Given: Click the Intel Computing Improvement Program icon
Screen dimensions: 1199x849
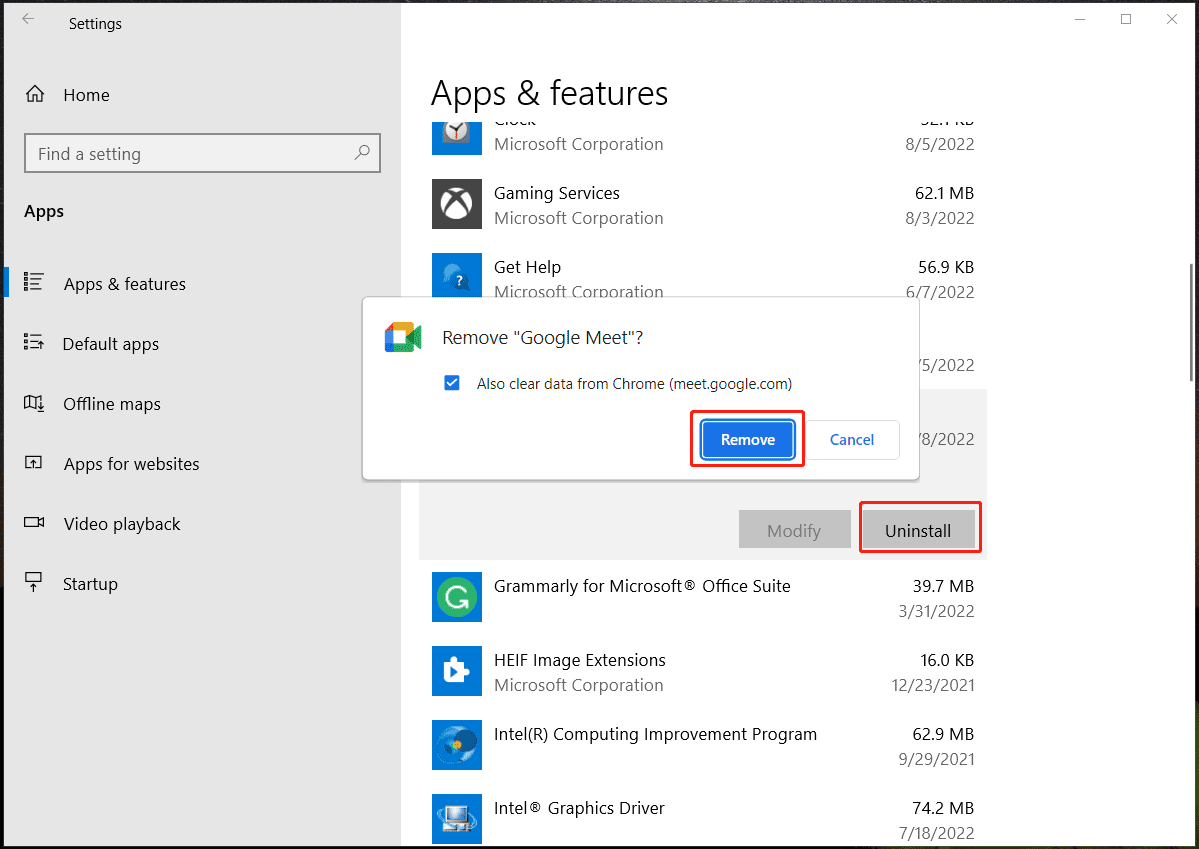Looking at the screenshot, I should pos(457,745).
